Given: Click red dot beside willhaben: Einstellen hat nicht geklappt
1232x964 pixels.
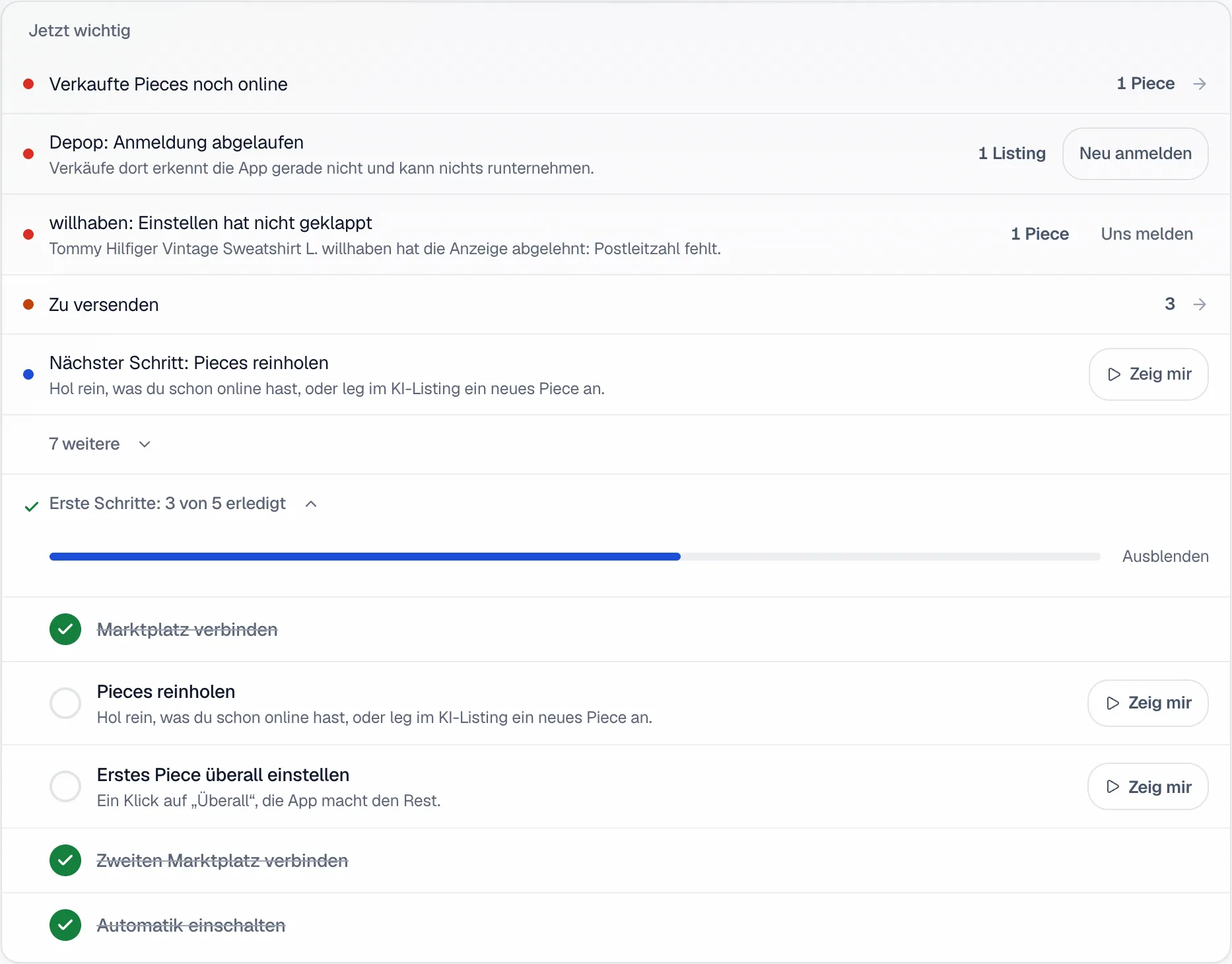Looking at the screenshot, I should (28, 234).
